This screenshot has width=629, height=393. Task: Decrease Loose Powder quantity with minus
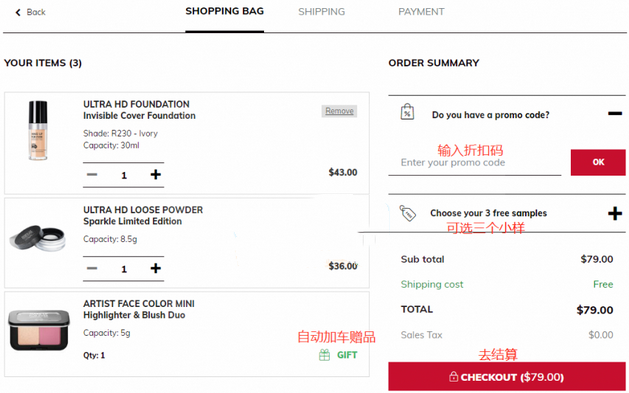click(x=92, y=268)
